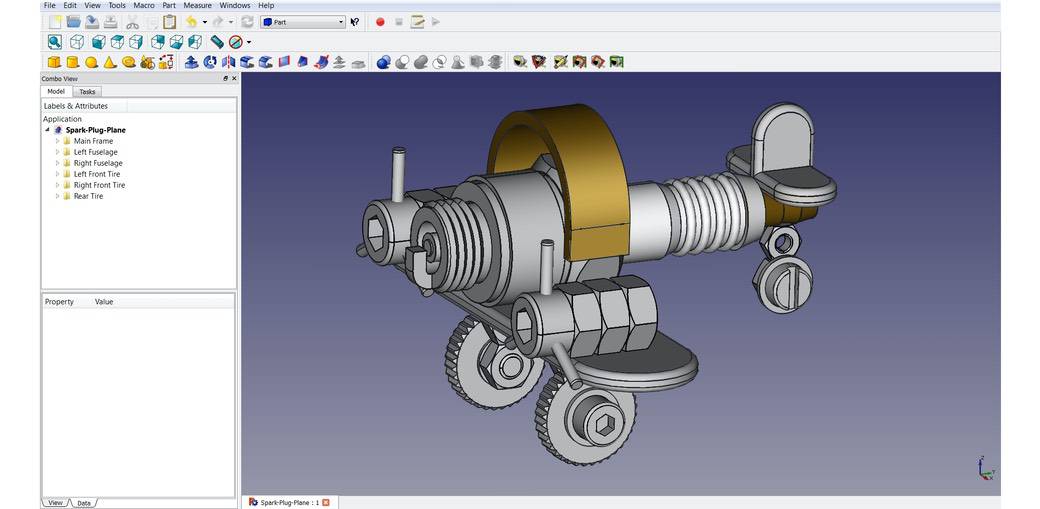This screenshot has width=1040, height=509.
Task: Switch to the Tasks tab
Action: (x=88, y=92)
